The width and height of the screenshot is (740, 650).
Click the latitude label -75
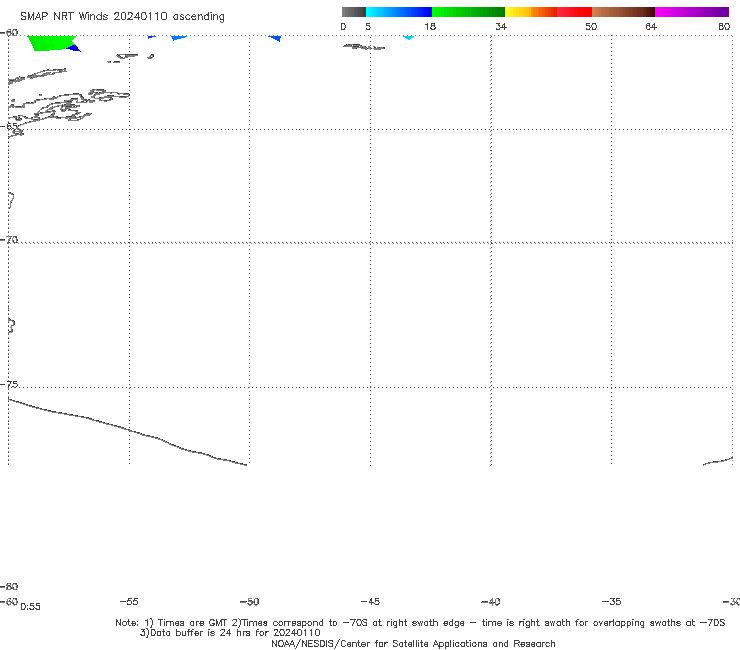coord(9,384)
